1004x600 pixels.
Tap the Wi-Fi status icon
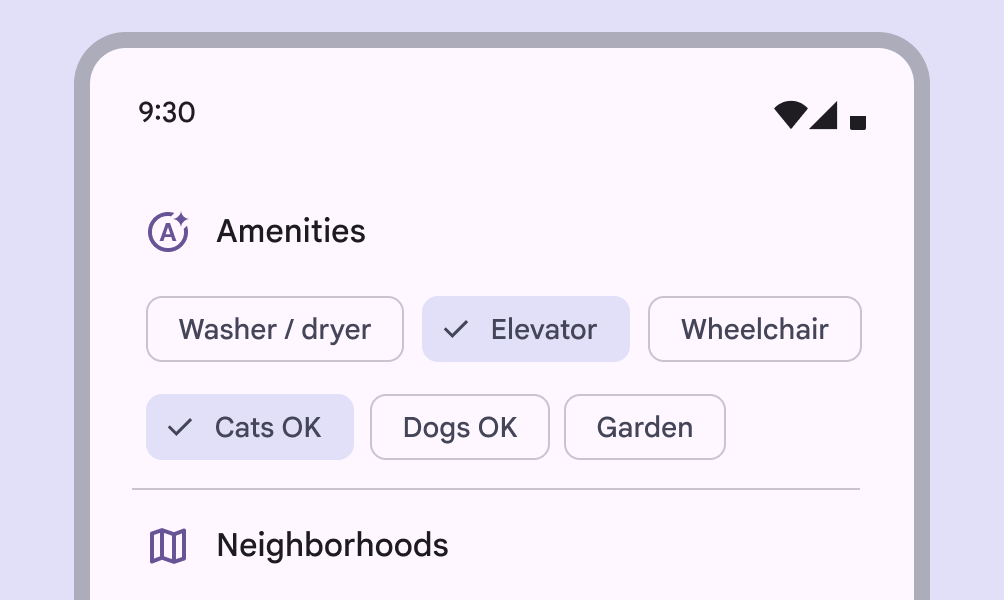(791, 116)
